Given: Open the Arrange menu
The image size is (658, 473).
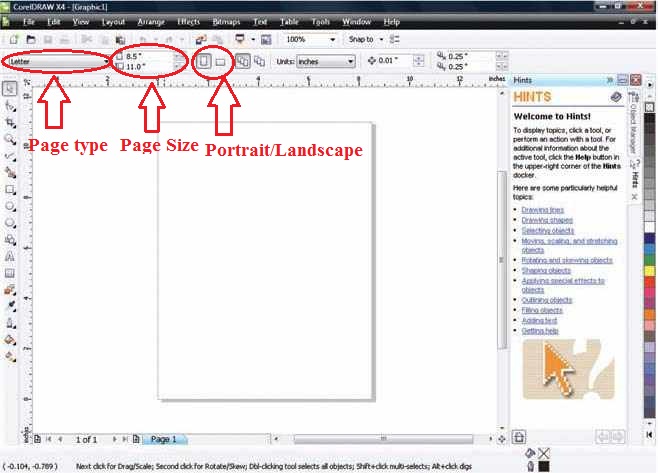Looking at the screenshot, I should click(151, 22).
